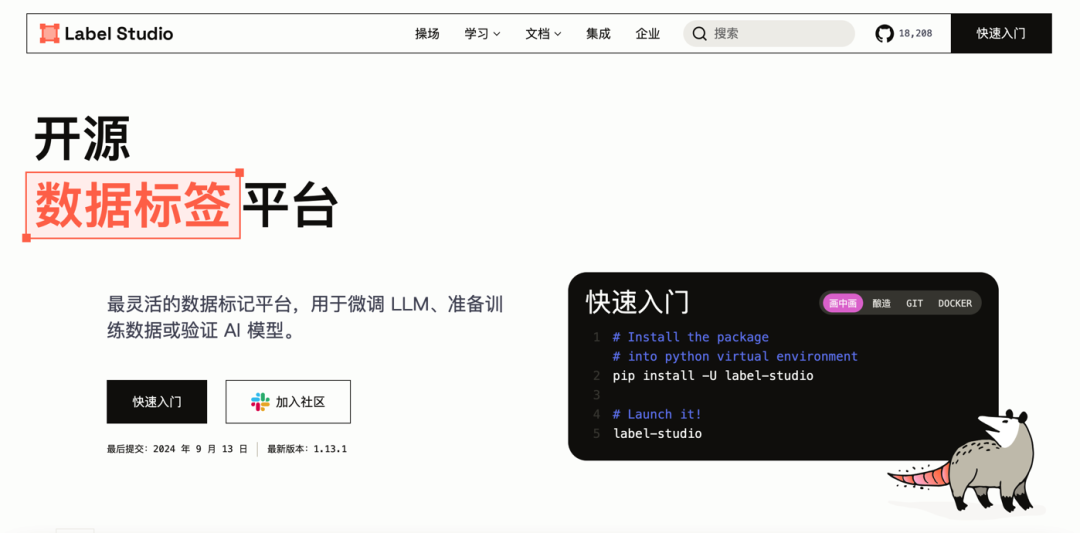Click the Label Studio brand text

[119, 33]
